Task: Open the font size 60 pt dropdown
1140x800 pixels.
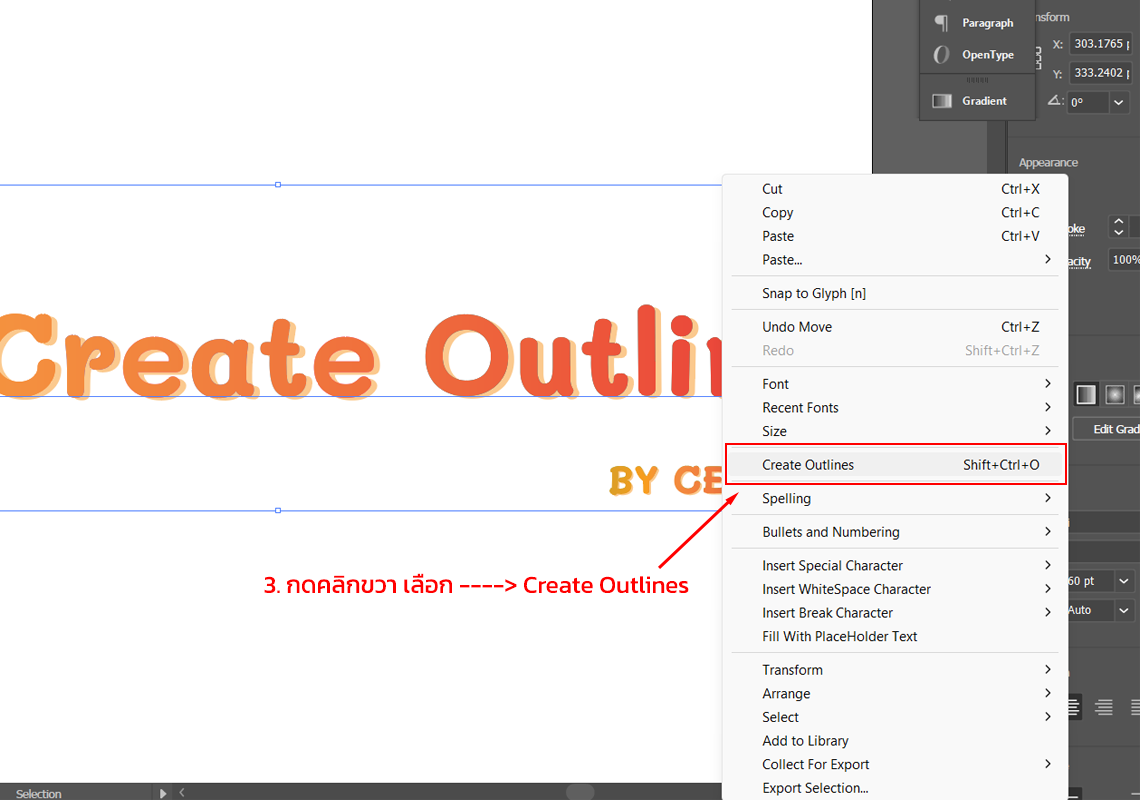Action: coord(1124,581)
